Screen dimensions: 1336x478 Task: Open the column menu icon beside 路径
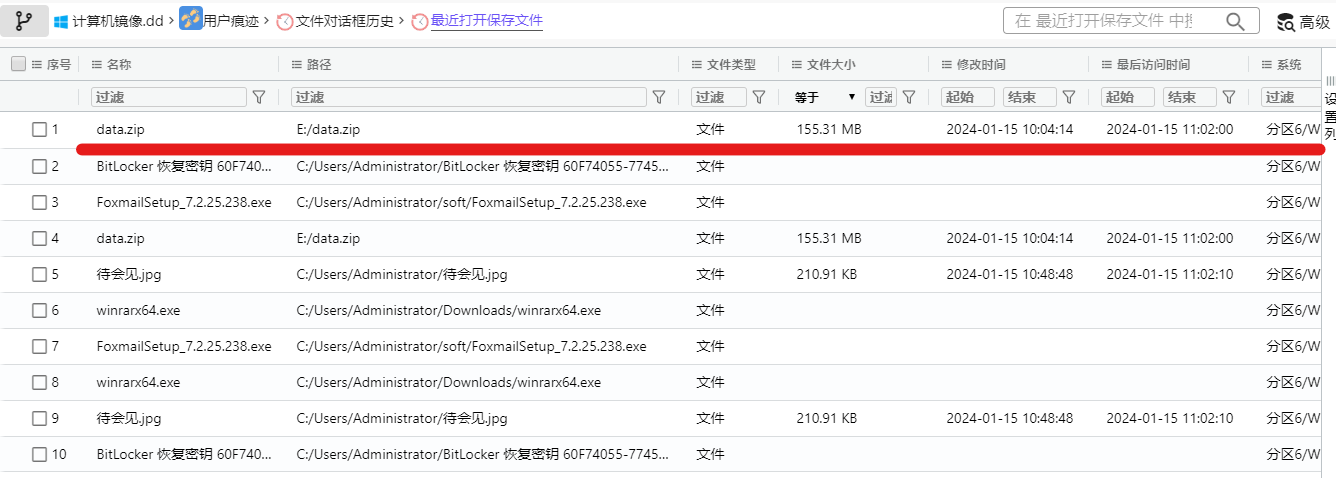[297, 65]
